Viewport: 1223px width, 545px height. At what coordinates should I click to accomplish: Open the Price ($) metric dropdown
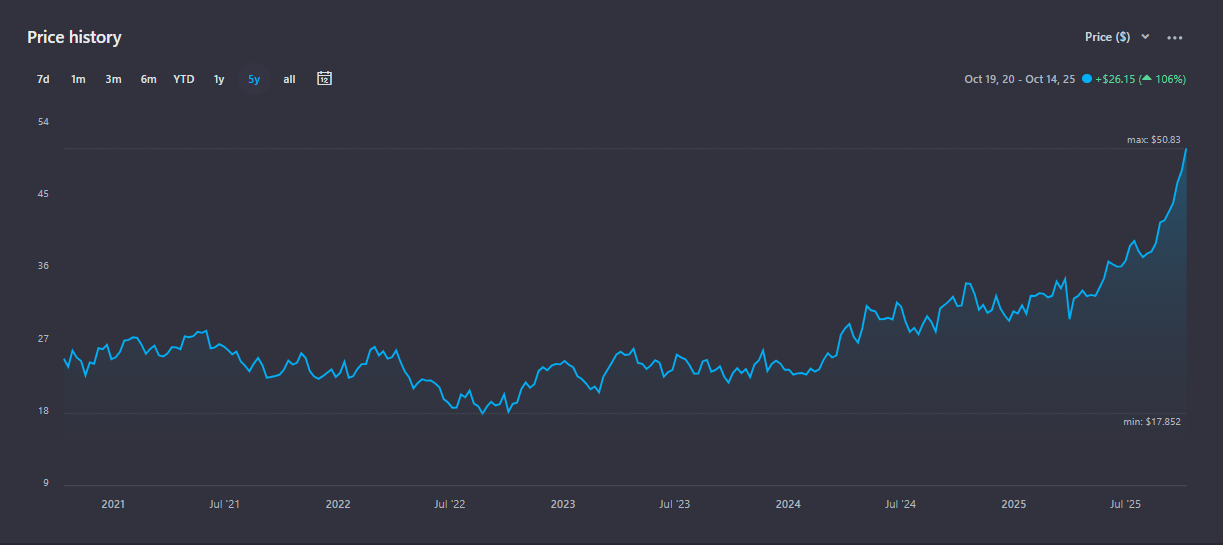(1107, 37)
